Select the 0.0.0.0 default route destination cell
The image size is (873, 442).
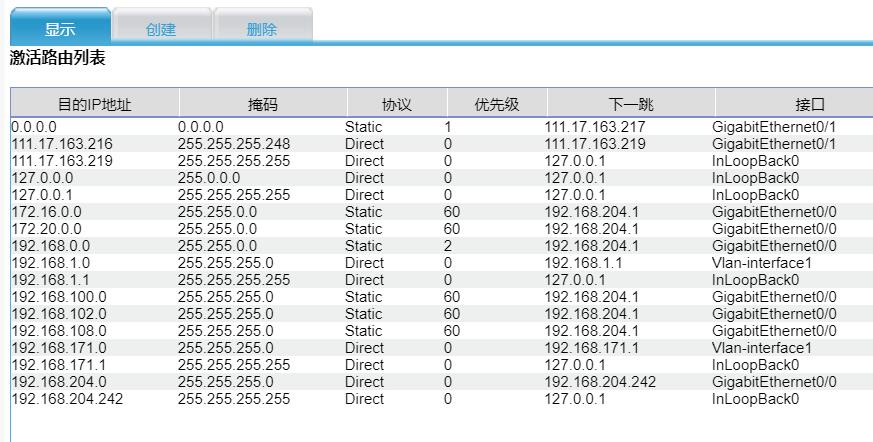36,127
